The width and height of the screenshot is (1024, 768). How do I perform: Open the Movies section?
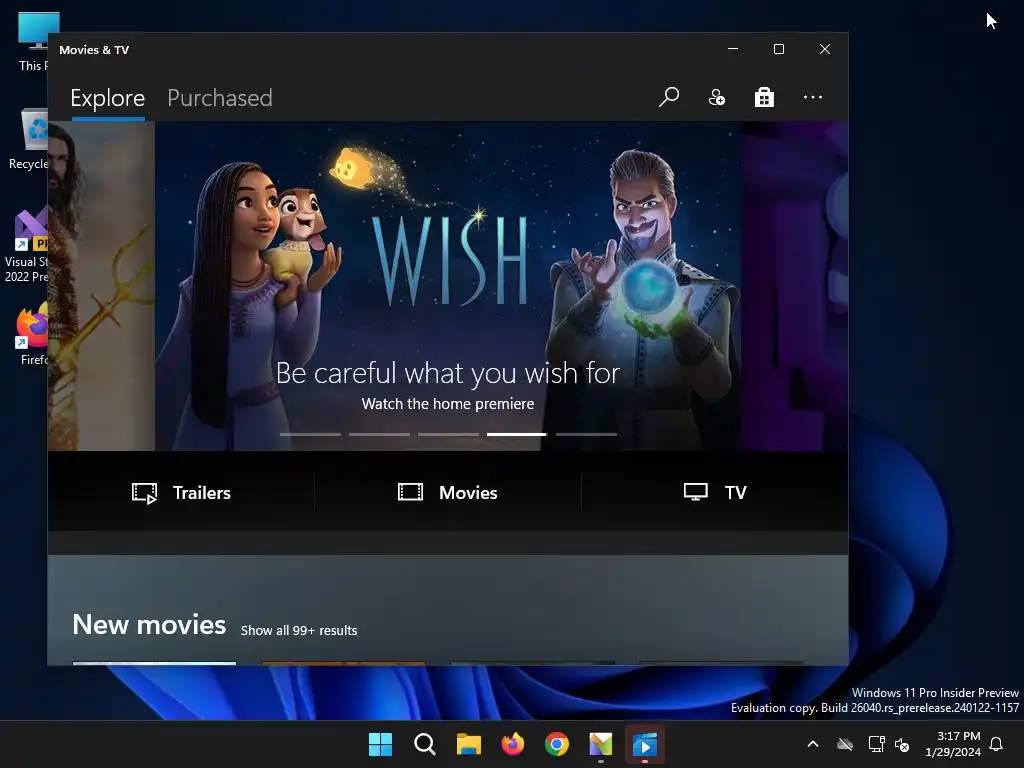(447, 492)
